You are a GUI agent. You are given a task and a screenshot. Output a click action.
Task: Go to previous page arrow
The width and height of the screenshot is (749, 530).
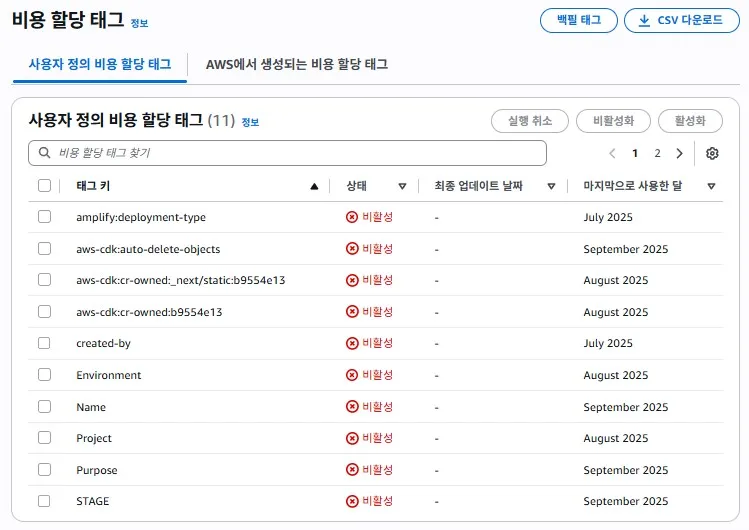click(x=612, y=153)
